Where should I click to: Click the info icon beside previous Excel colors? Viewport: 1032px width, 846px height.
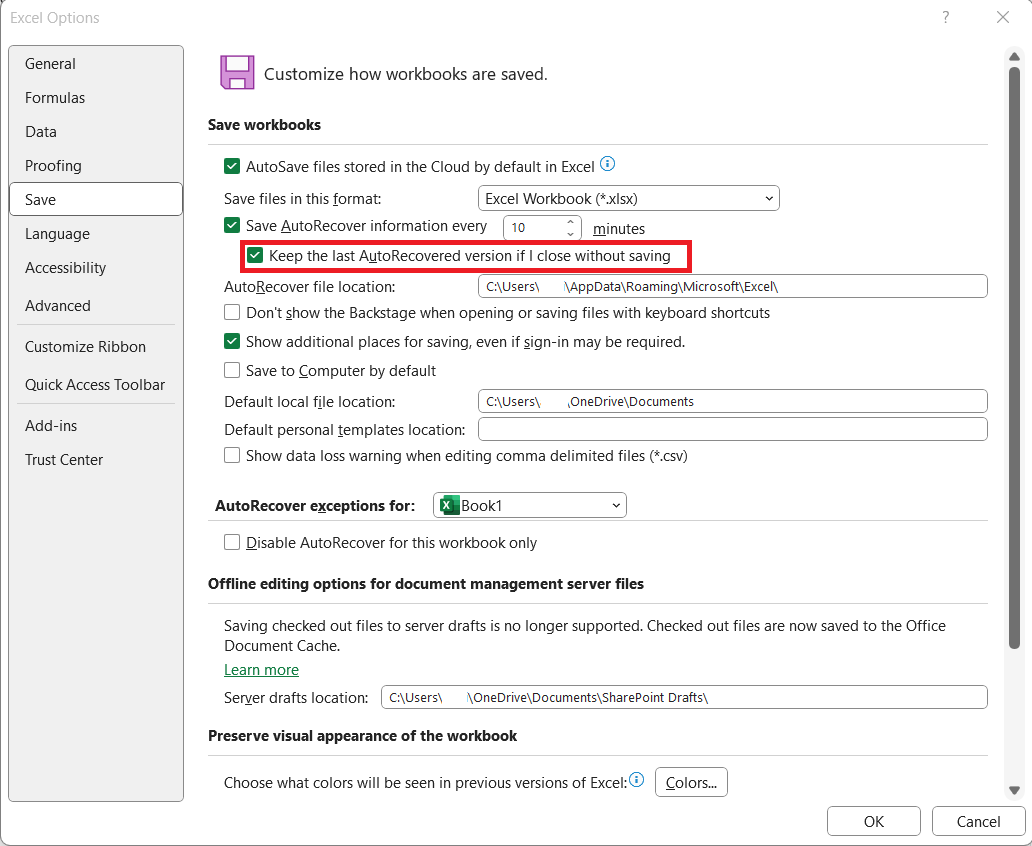(x=636, y=780)
